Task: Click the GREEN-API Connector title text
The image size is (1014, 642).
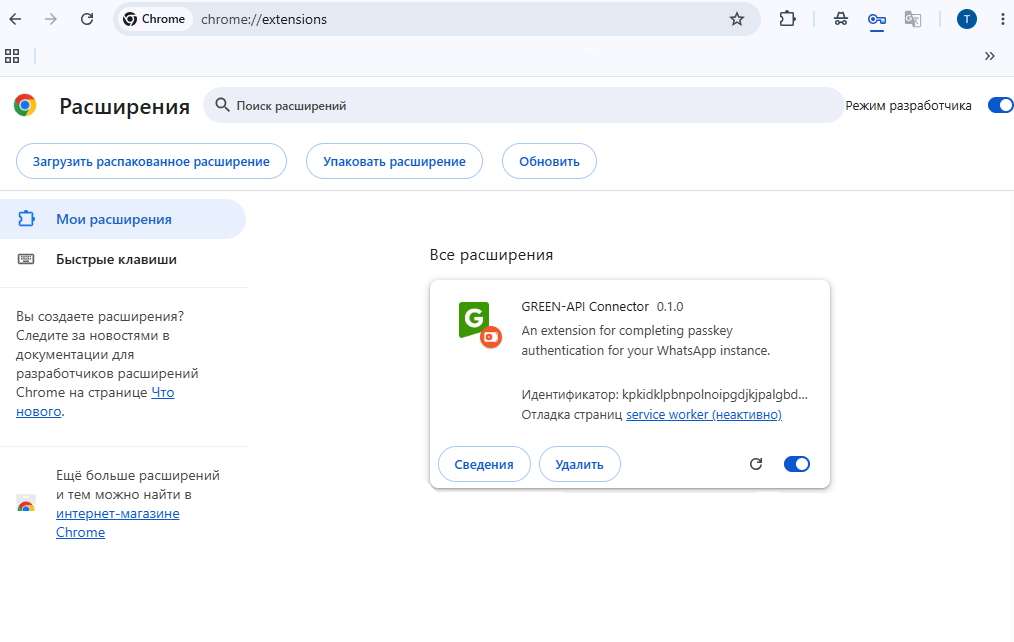Action: [x=585, y=306]
